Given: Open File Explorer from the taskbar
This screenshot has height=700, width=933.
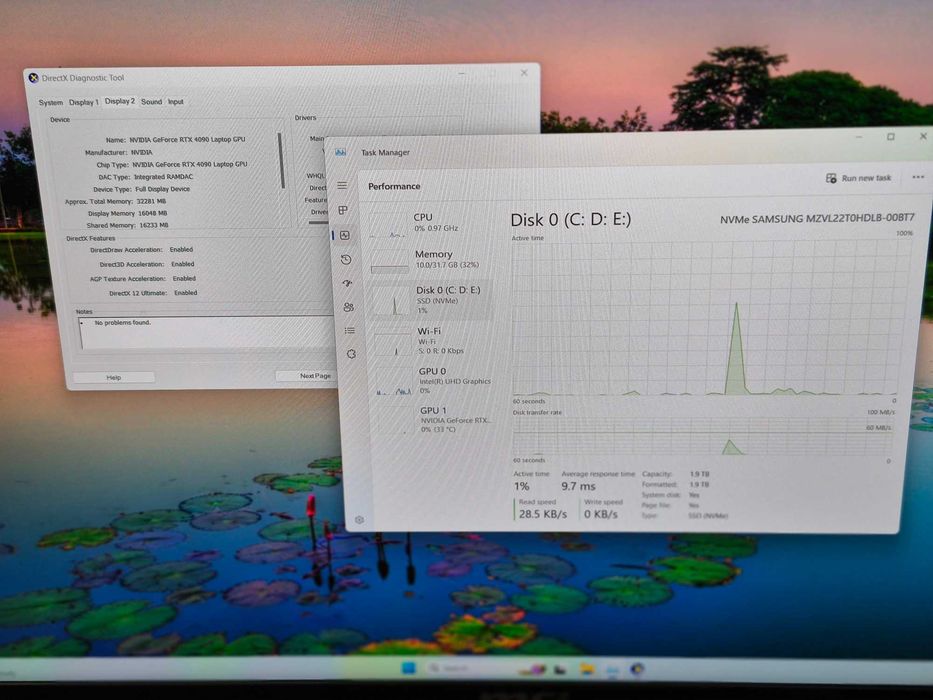Looking at the screenshot, I should tap(588, 669).
